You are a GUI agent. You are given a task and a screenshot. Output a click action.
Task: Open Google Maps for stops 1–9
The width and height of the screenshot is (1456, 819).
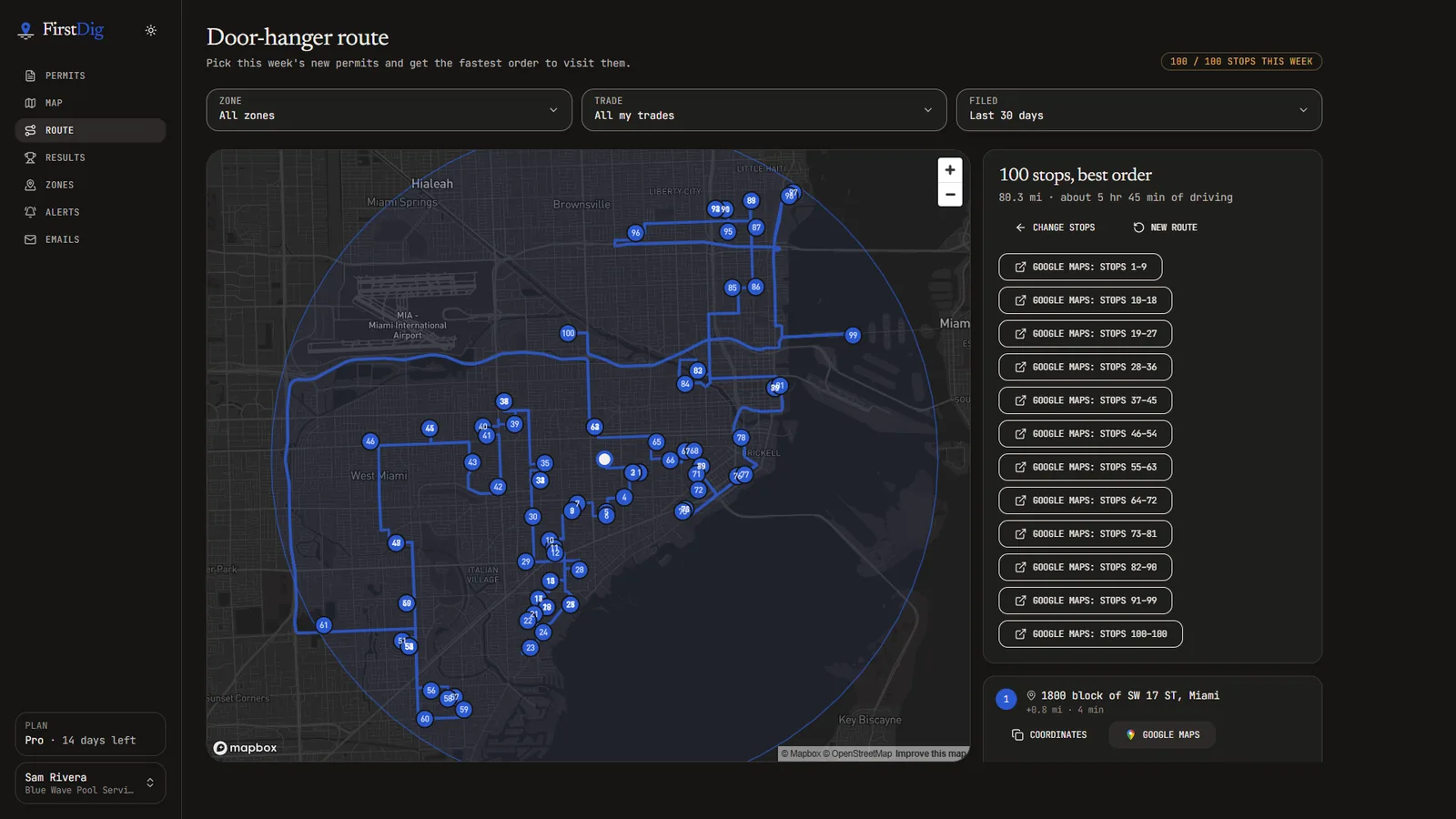(1080, 267)
